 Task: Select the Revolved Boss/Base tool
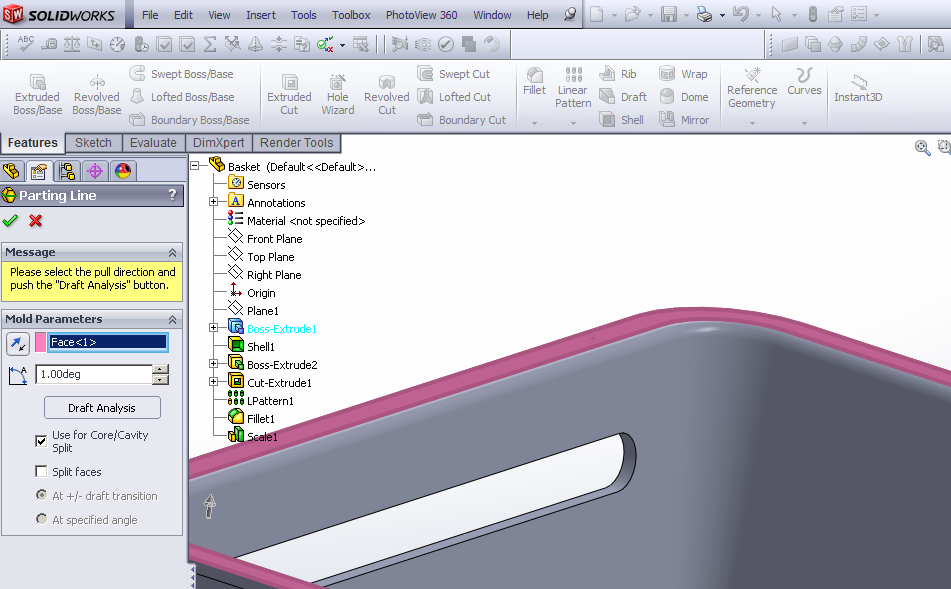coord(96,94)
